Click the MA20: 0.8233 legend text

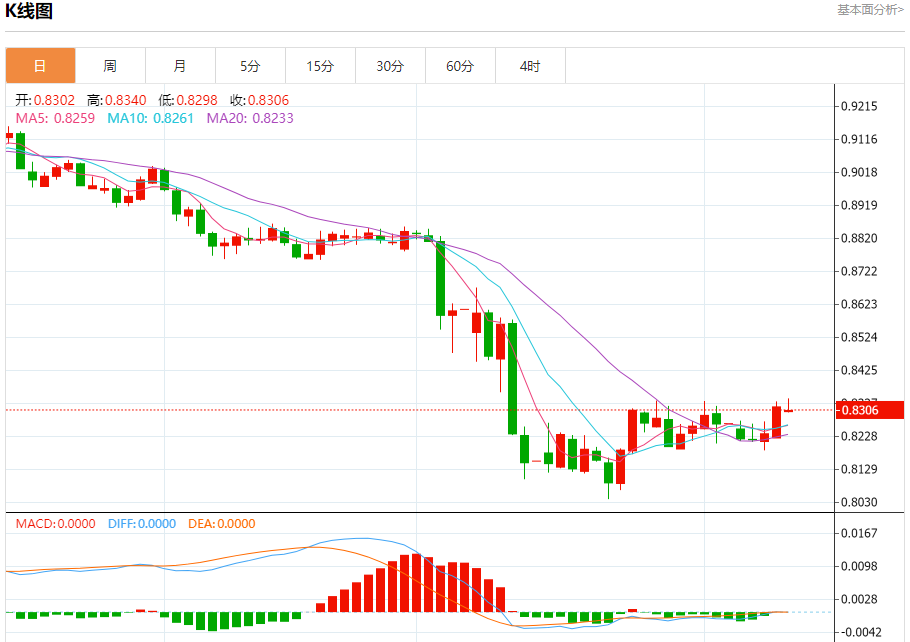pyautogui.click(x=250, y=118)
